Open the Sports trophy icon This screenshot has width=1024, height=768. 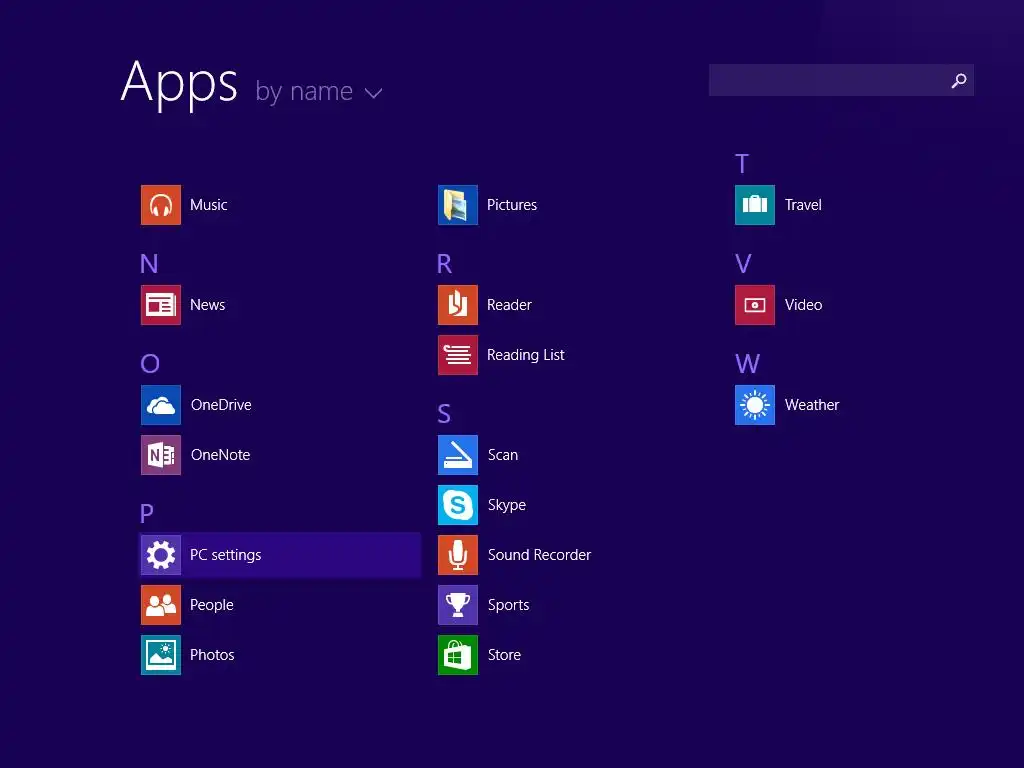click(x=458, y=605)
